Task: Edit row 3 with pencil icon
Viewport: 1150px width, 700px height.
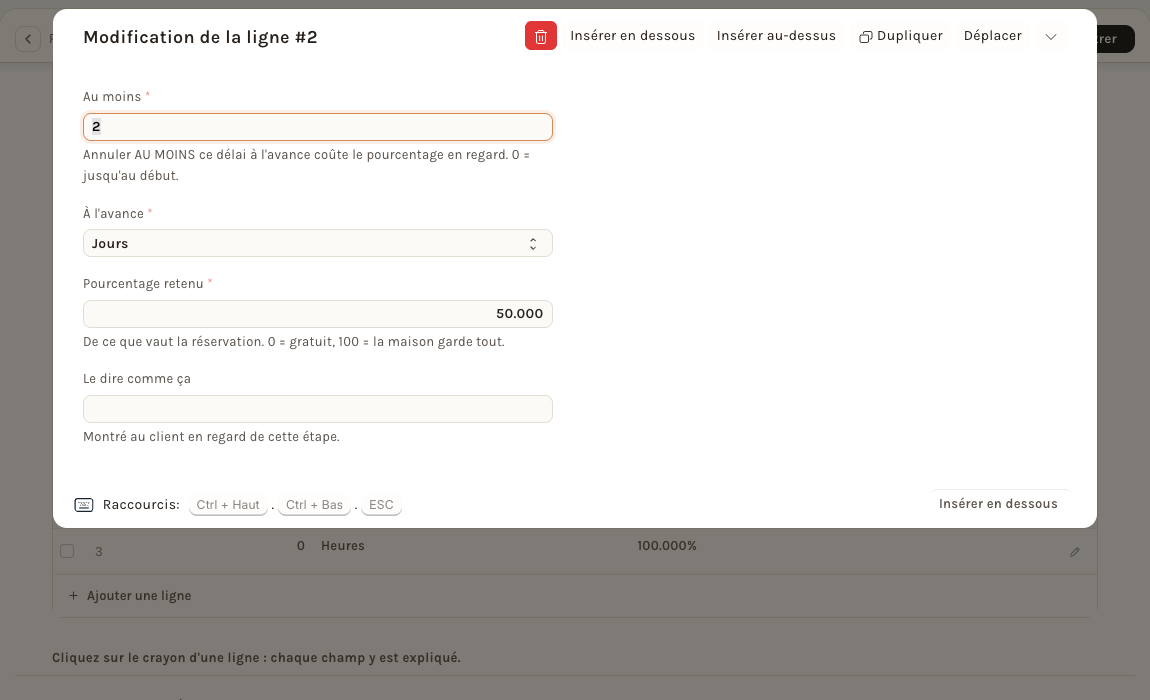Action: click(x=1074, y=552)
